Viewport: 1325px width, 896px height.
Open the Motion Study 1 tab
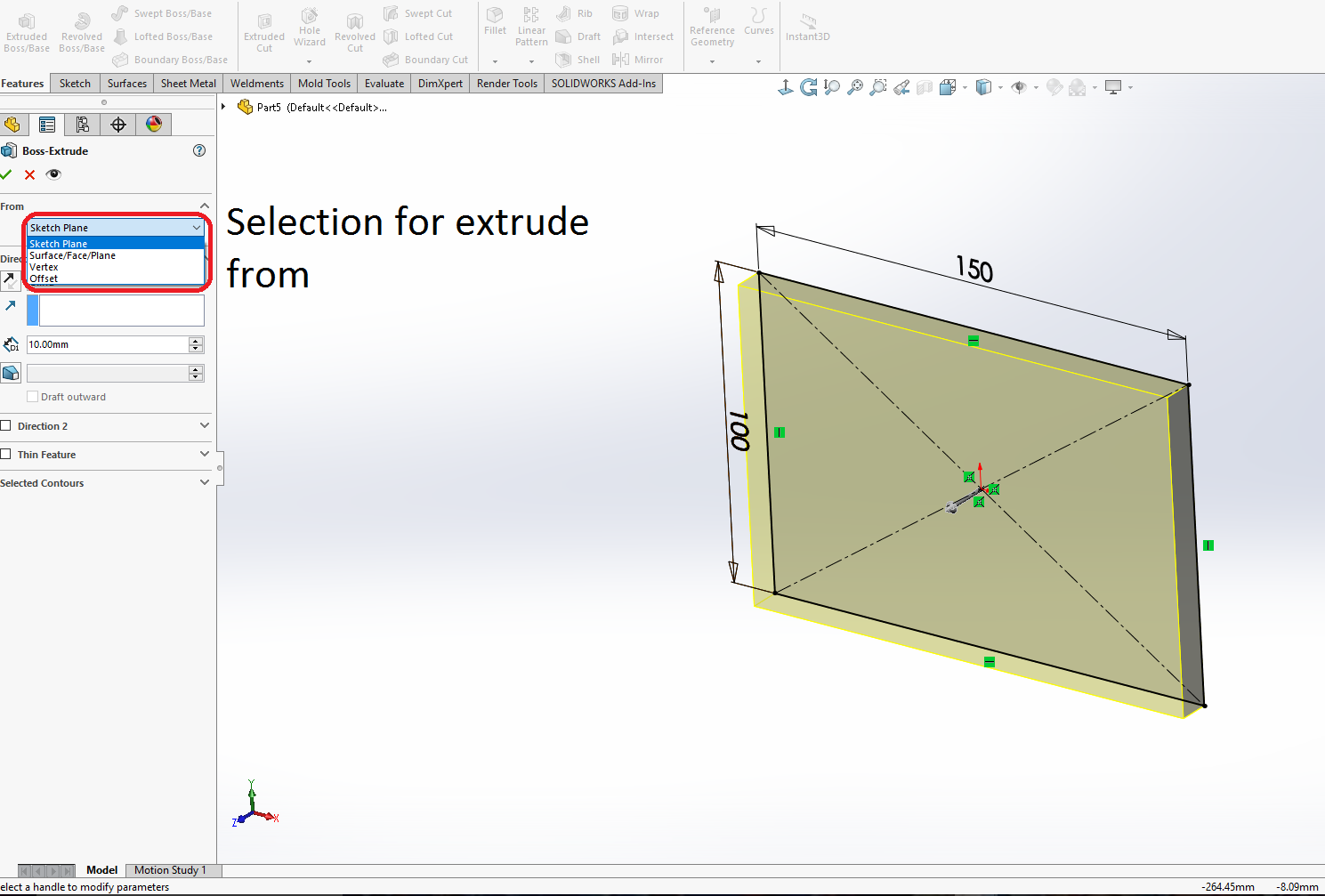[173, 869]
